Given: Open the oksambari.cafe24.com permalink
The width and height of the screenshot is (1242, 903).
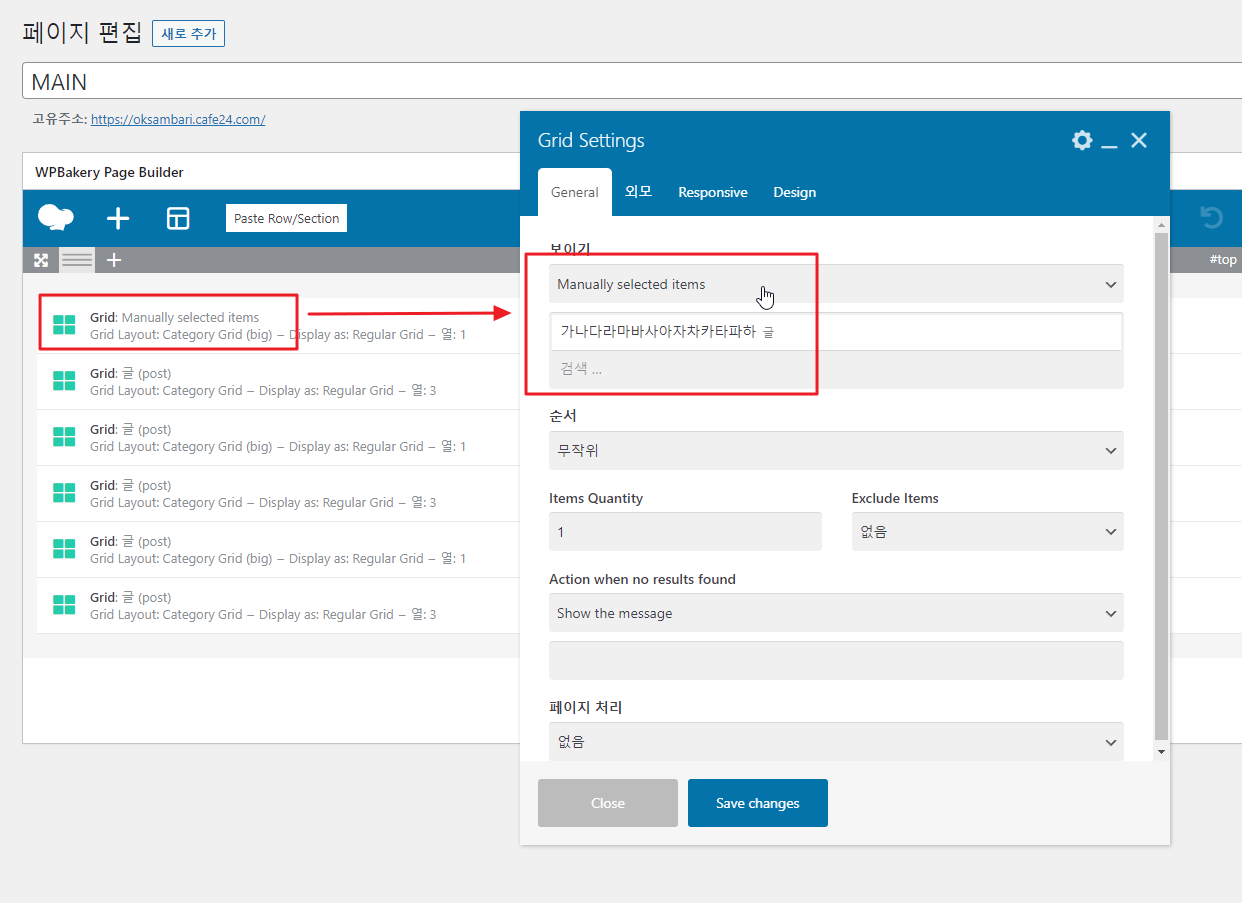Looking at the screenshot, I should (x=178, y=119).
